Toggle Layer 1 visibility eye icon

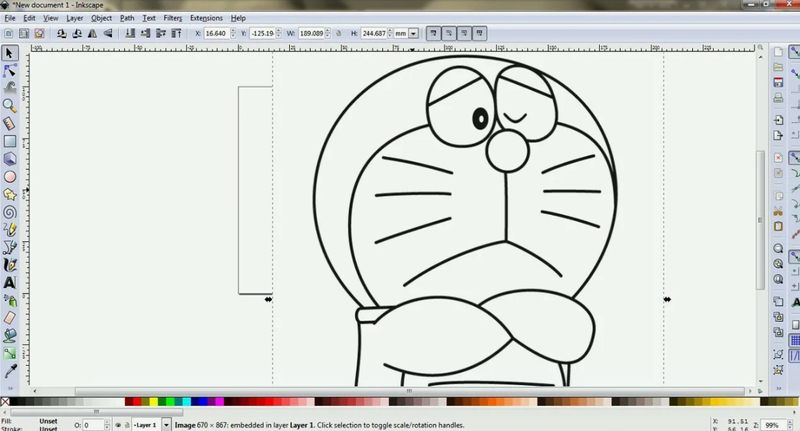coord(118,425)
